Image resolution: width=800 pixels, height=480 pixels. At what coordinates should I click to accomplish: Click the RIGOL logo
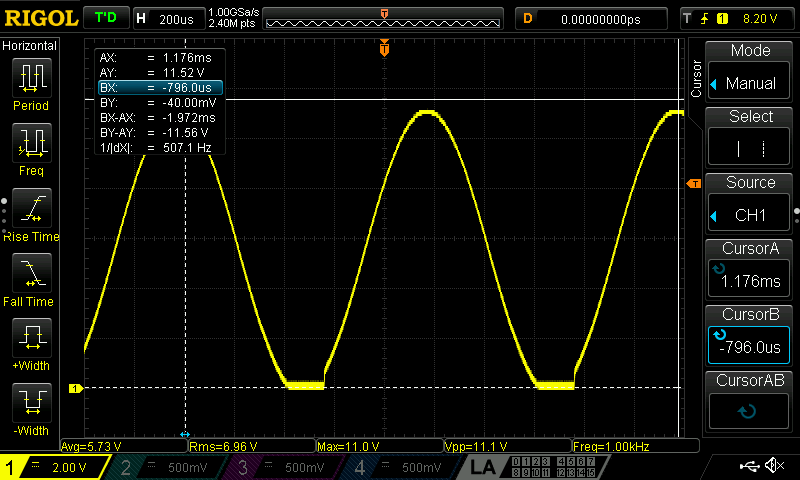41,18
